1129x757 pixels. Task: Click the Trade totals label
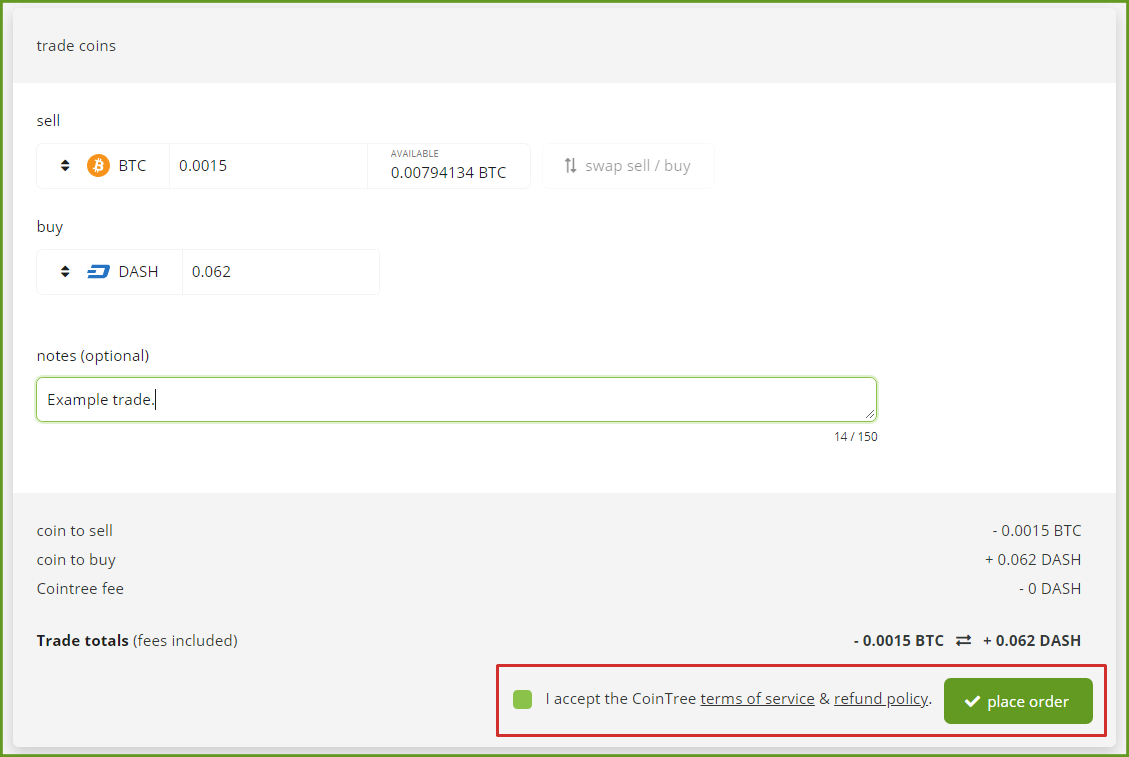[83, 640]
